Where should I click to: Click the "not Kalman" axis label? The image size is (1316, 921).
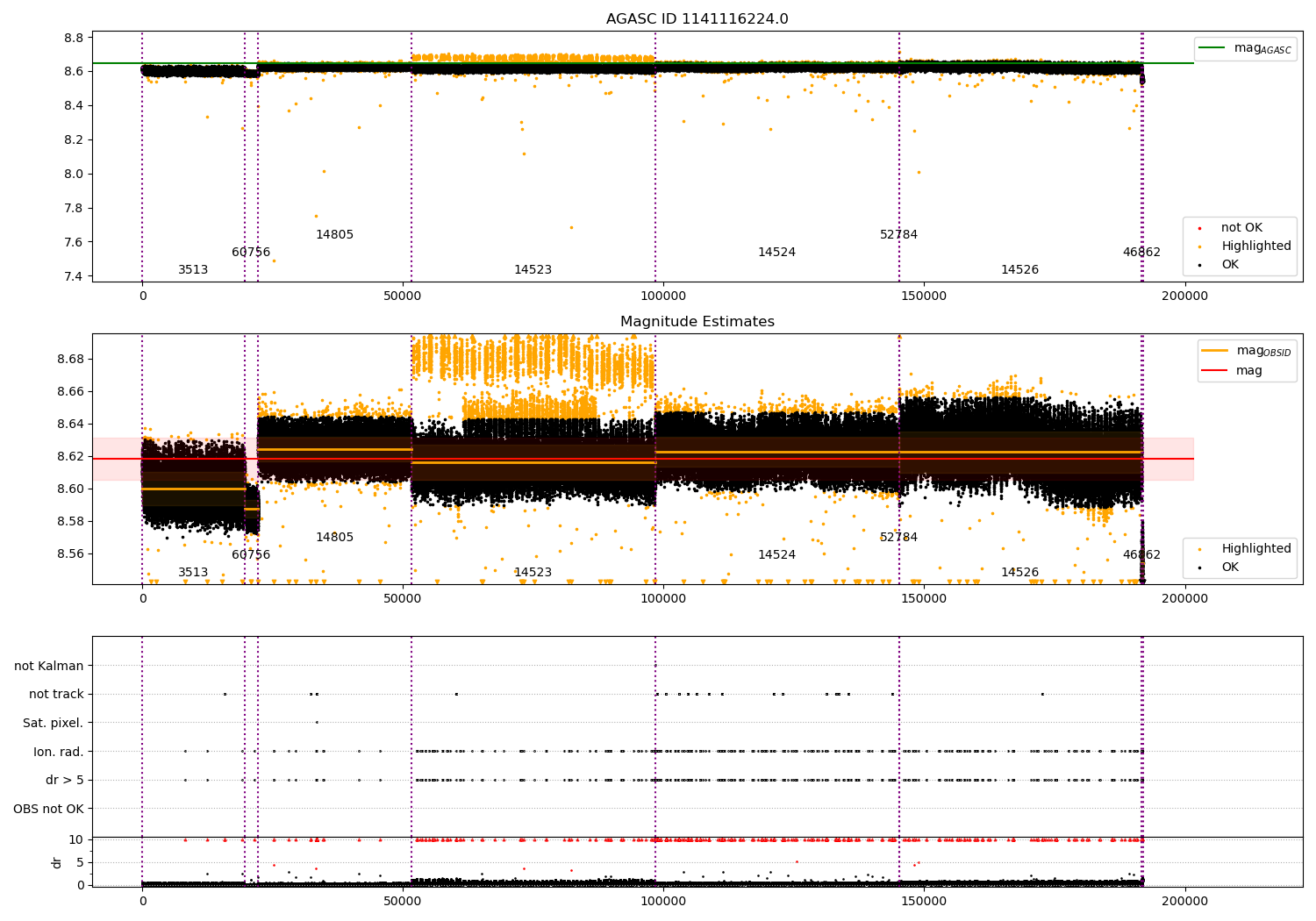(49, 666)
